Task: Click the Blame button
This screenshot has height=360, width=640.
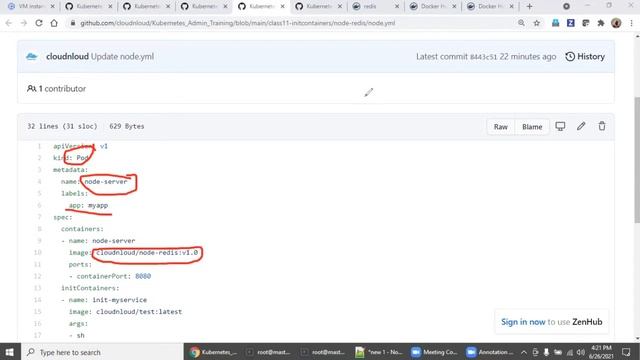Action: click(x=532, y=127)
